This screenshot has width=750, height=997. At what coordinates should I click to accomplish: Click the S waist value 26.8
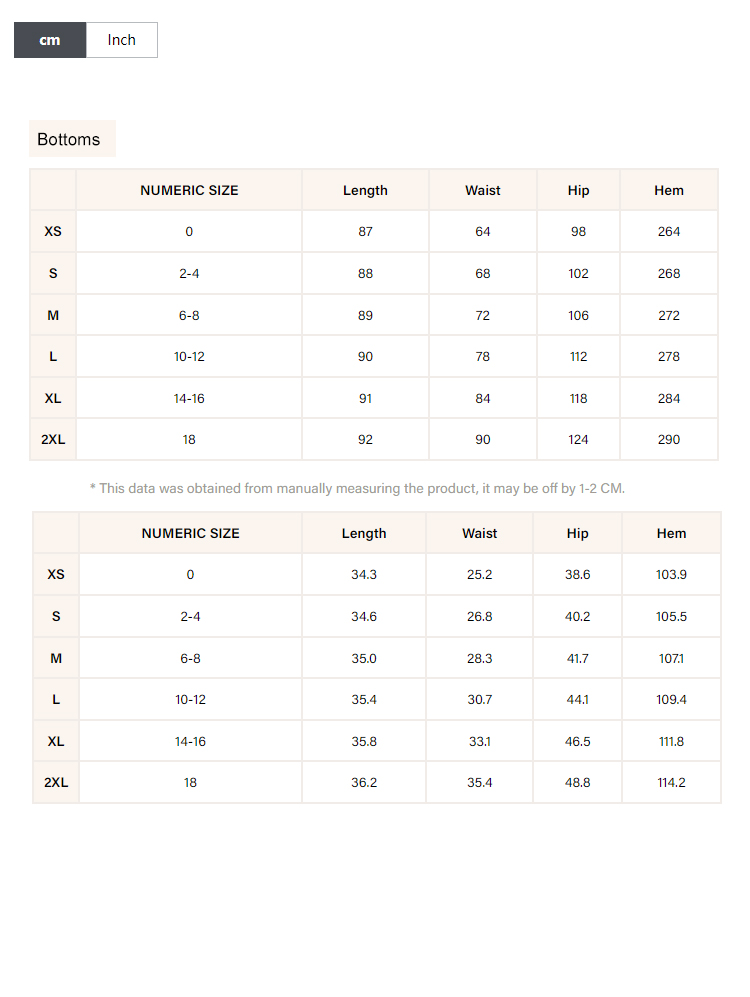[x=480, y=616]
